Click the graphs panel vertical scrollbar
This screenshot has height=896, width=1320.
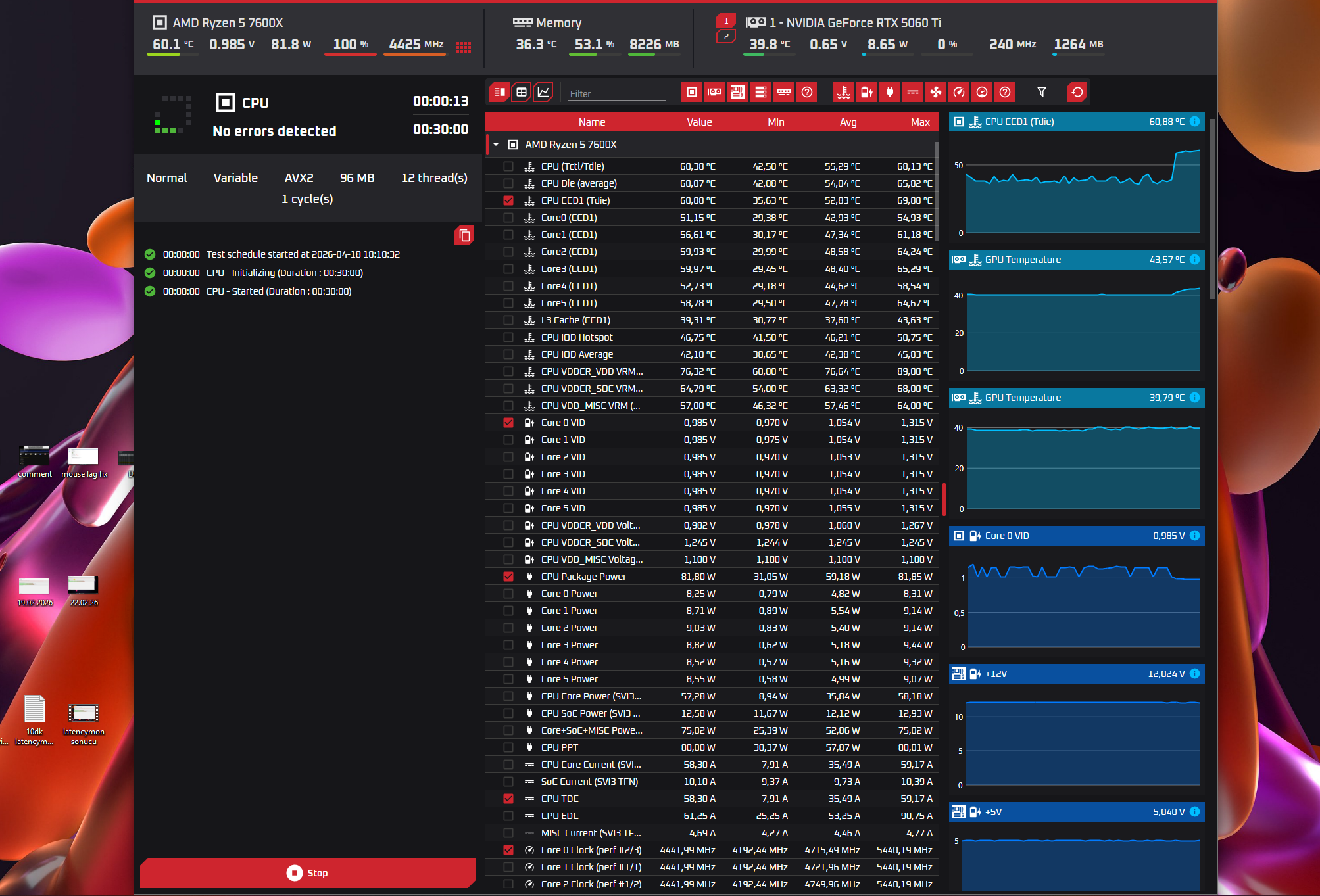[x=1212, y=209]
